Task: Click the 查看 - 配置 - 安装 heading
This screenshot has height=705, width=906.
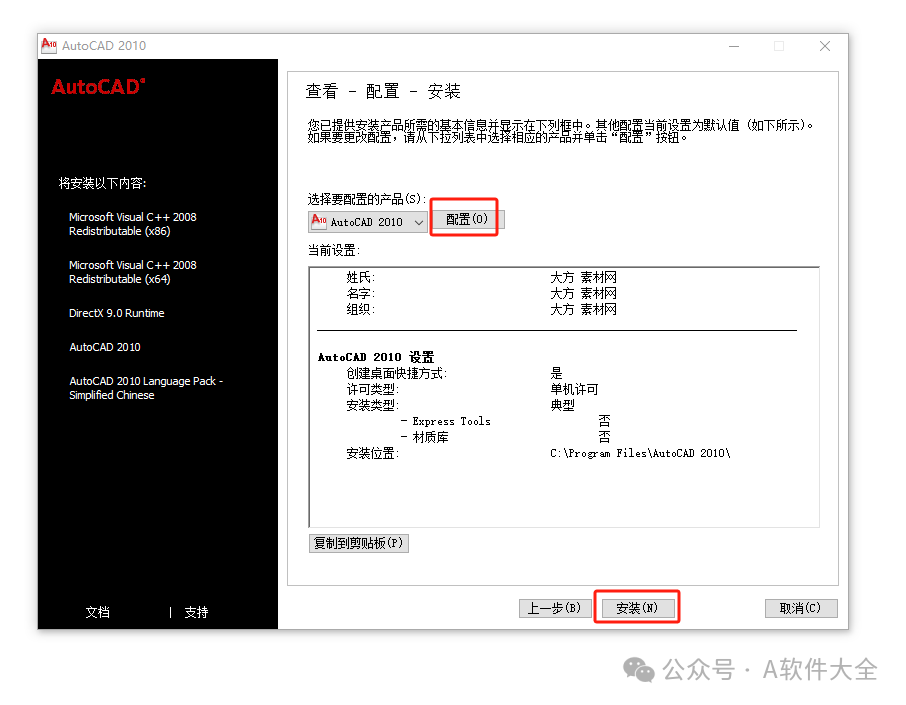Action: pyautogui.click(x=383, y=91)
